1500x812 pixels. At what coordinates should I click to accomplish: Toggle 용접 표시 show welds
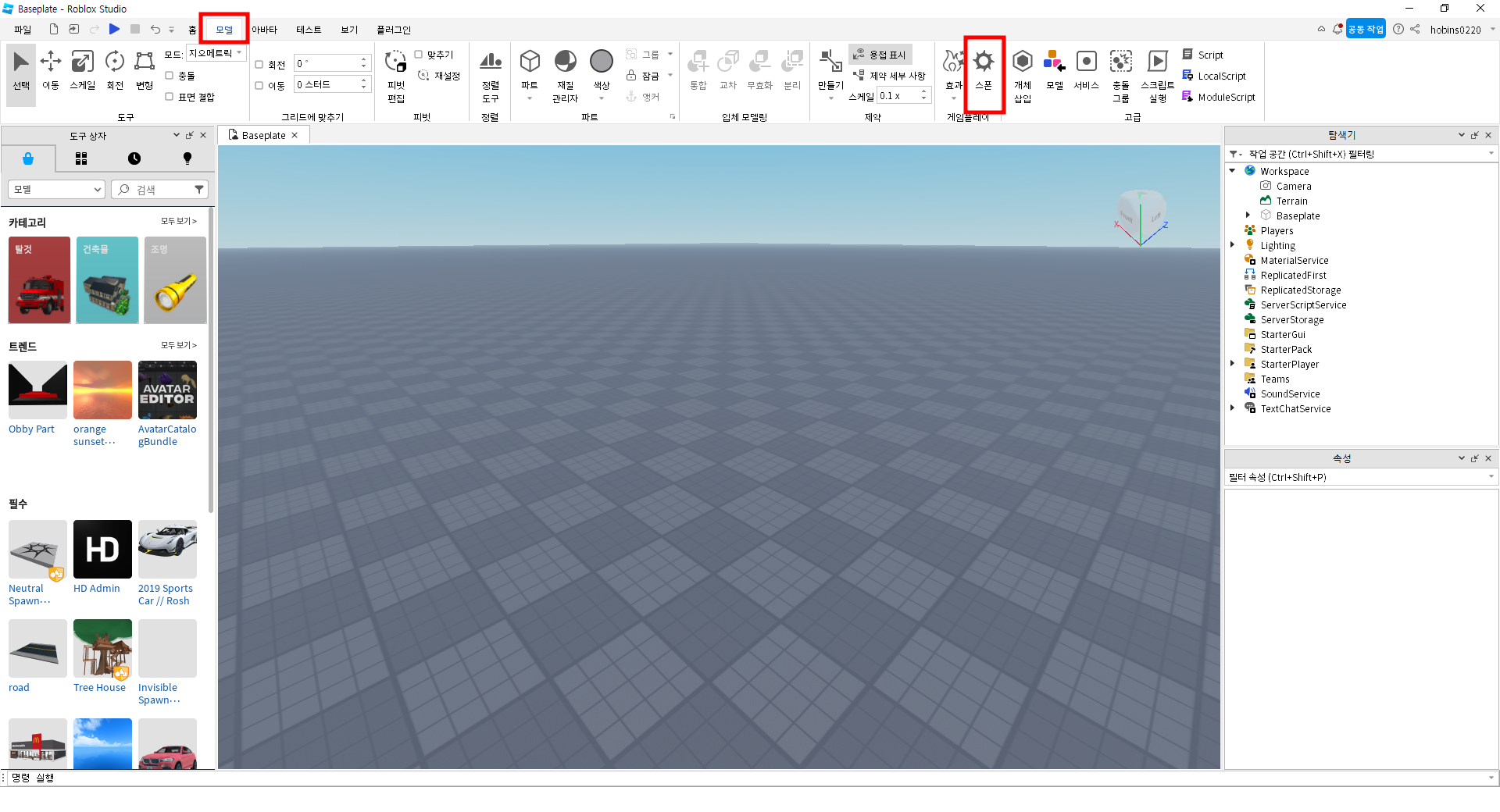tap(880, 55)
